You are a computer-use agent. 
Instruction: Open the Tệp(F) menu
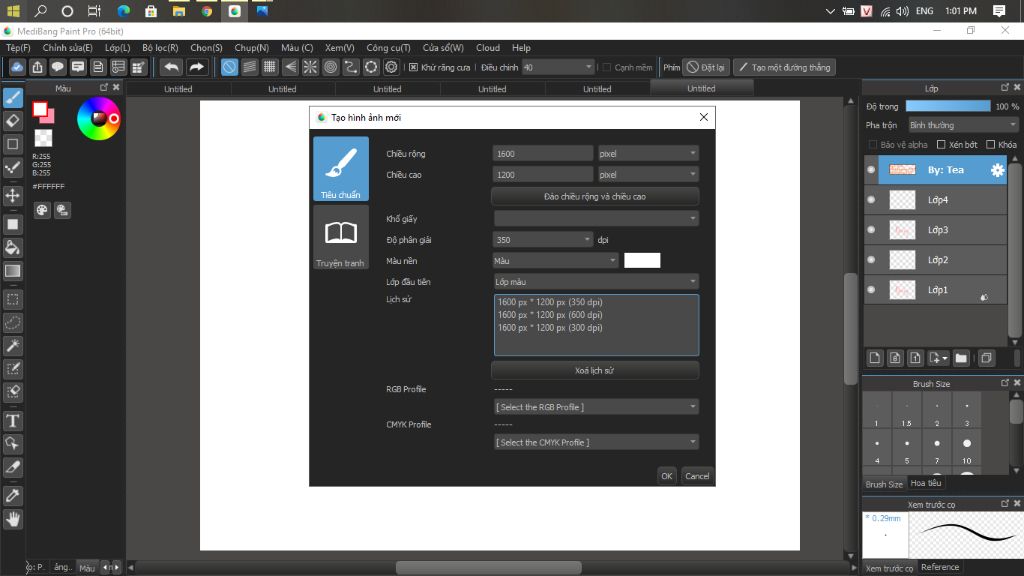(x=18, y=48)
